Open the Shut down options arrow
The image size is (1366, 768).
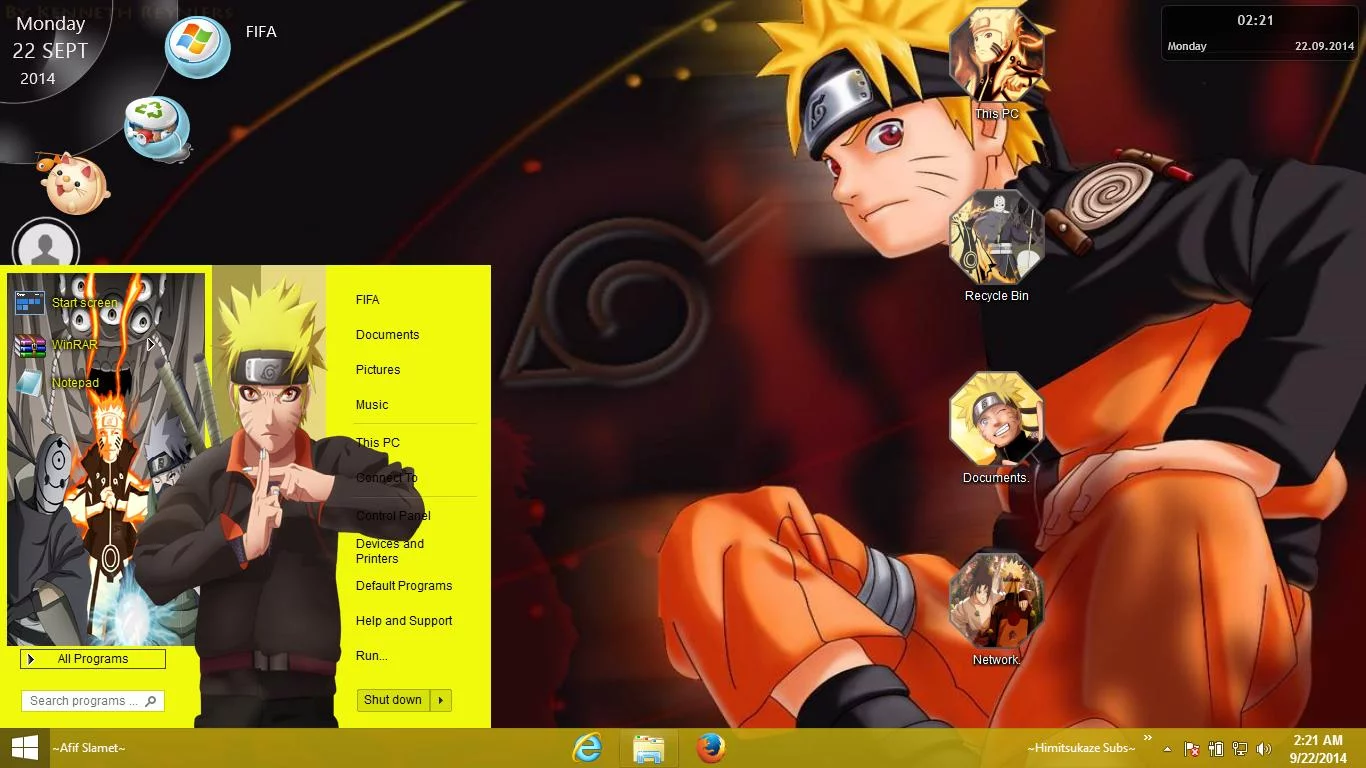pos(441,700)
